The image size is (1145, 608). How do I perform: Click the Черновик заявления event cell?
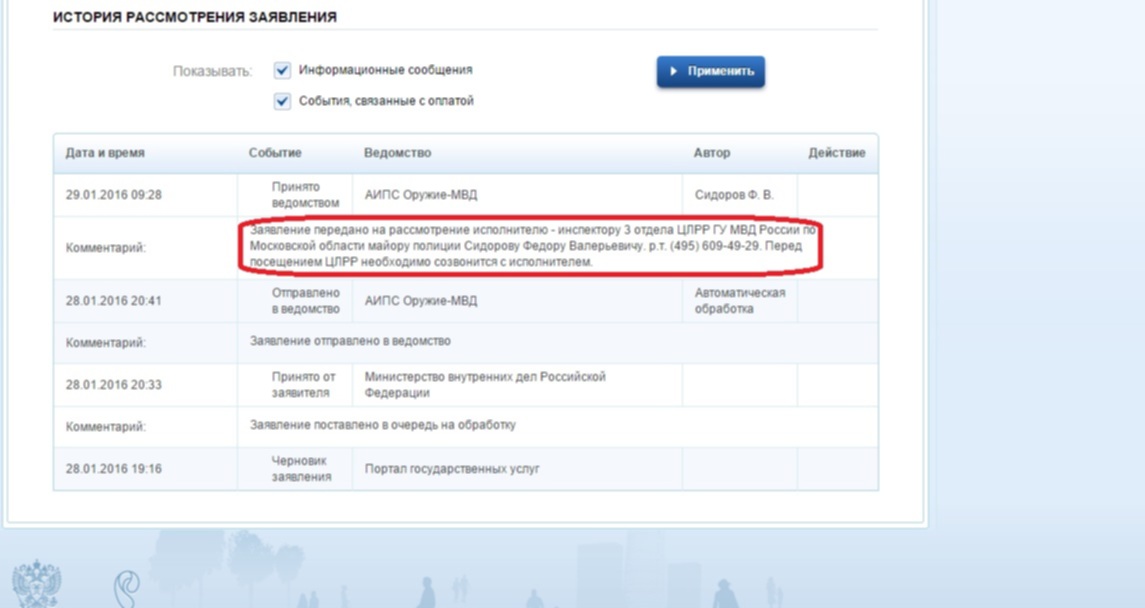tap(298, 469)
